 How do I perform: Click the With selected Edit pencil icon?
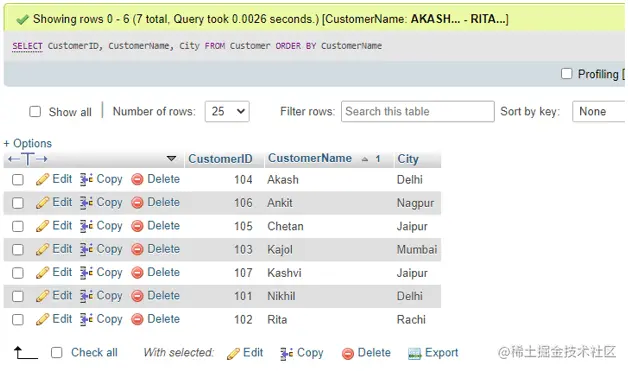point(233,353)
